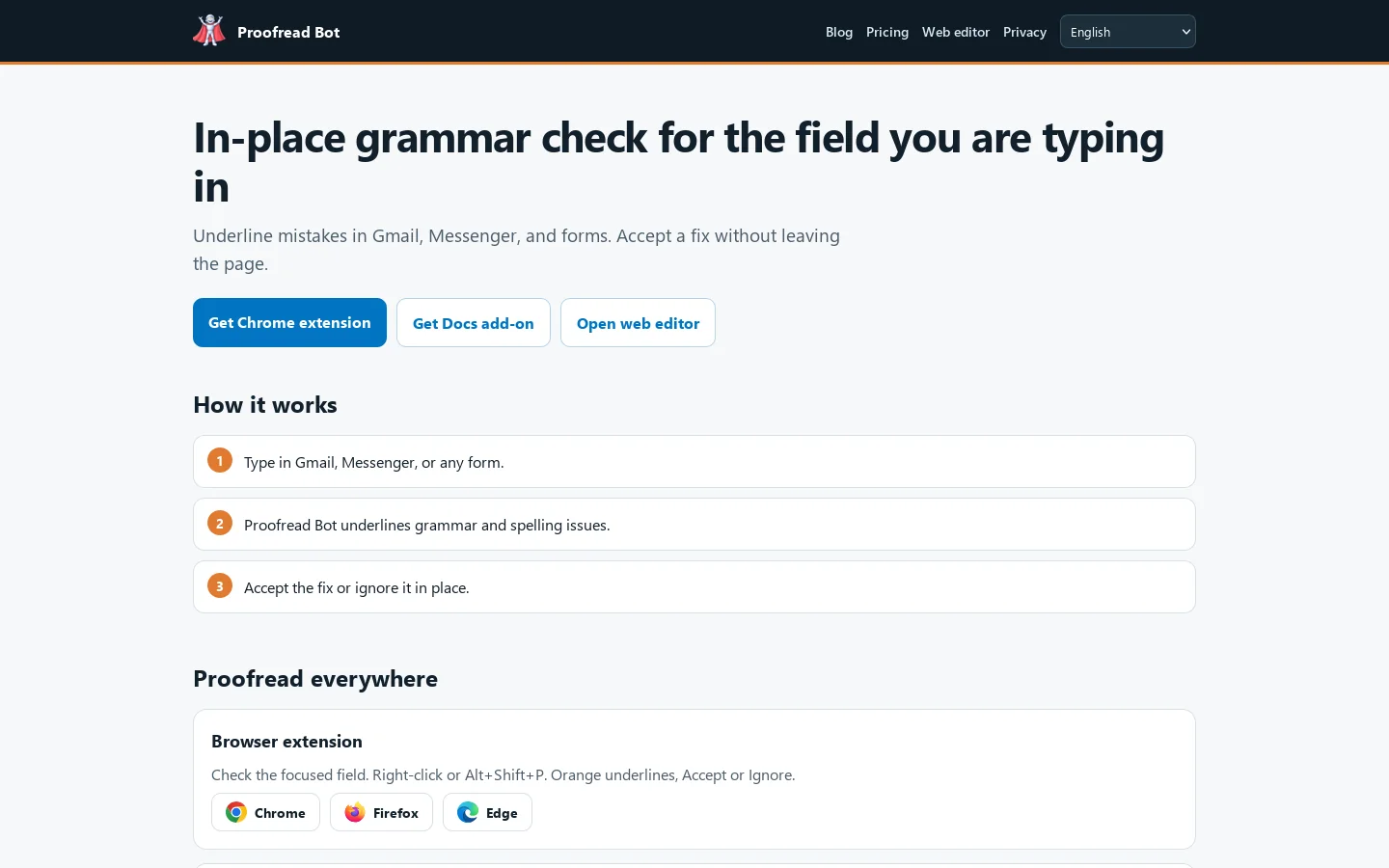Select the Firefox extension button label

coord(395,813)
